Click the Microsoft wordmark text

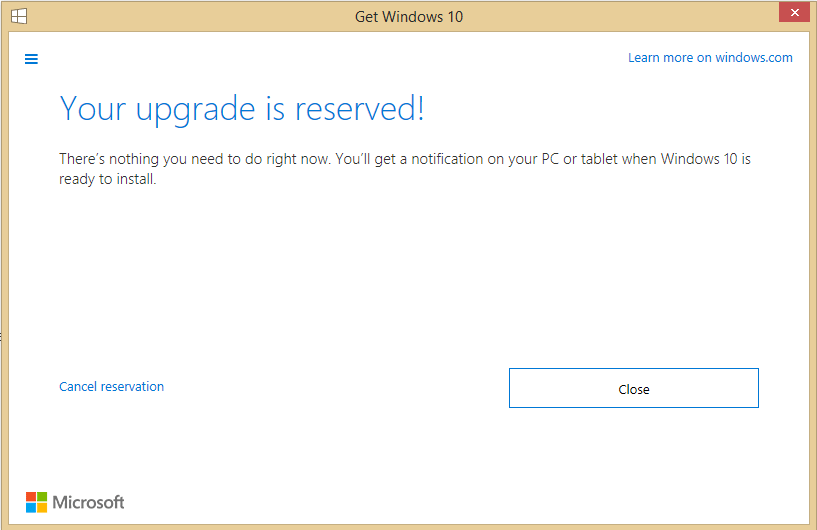click(x=88, y=502)
